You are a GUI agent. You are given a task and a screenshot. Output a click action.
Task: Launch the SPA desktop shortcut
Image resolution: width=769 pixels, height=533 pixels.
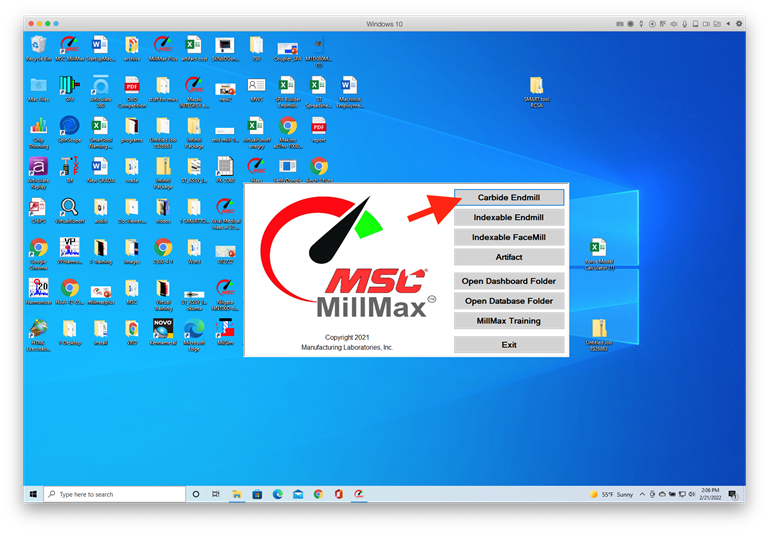click(x=70, y=89)
